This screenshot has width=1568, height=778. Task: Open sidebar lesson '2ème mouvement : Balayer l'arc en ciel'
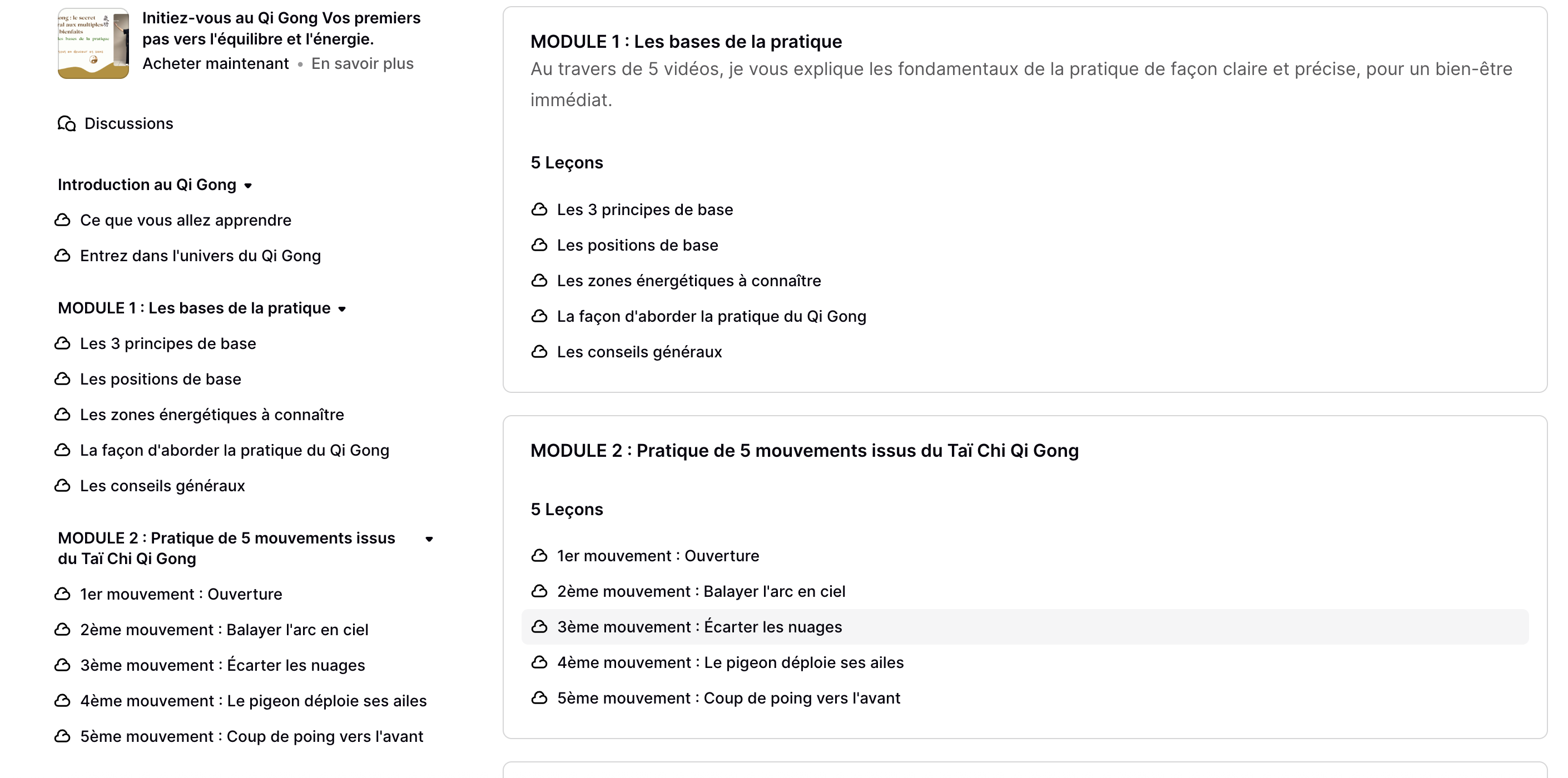(x=224, y=630)
